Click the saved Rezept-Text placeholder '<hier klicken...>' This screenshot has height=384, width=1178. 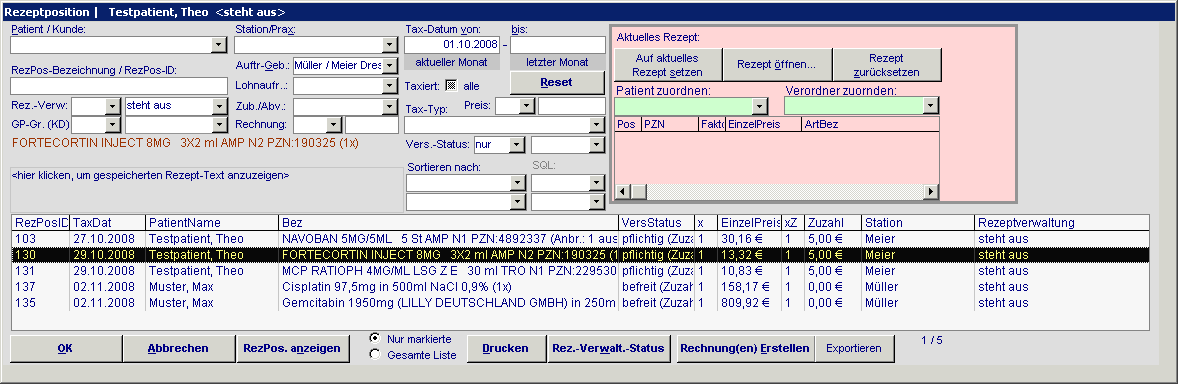tap(150, 175)
